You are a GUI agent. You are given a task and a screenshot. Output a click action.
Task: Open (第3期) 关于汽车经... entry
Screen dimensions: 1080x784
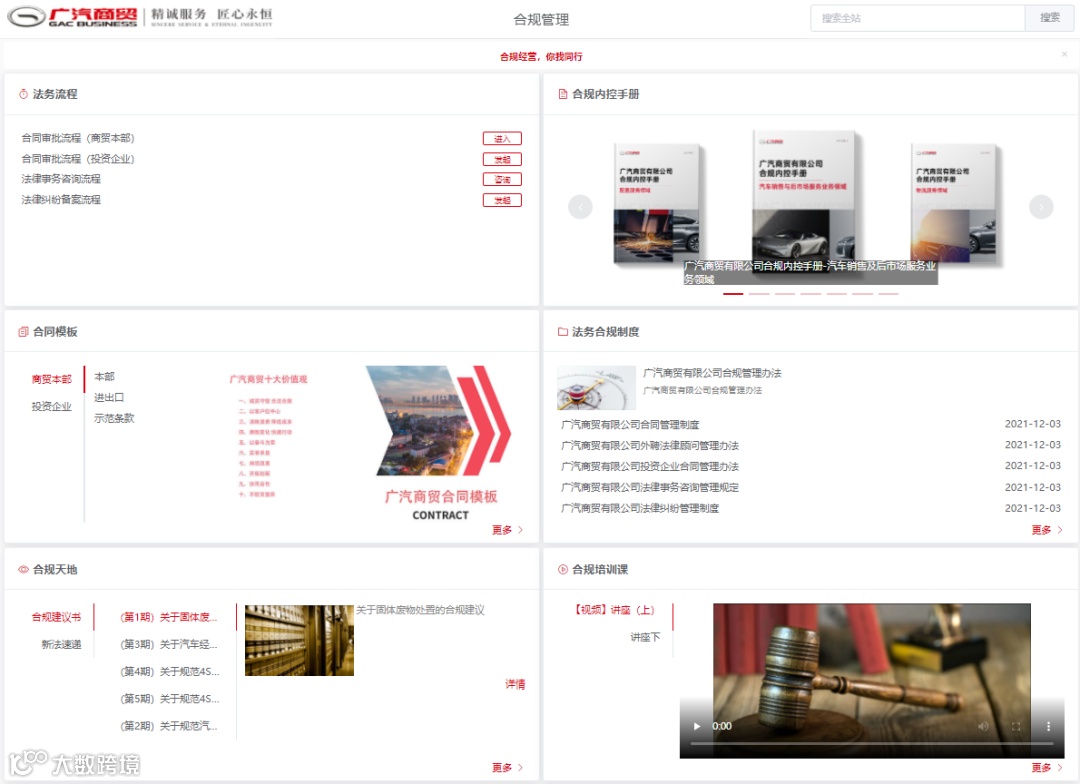tap(169, 644)
